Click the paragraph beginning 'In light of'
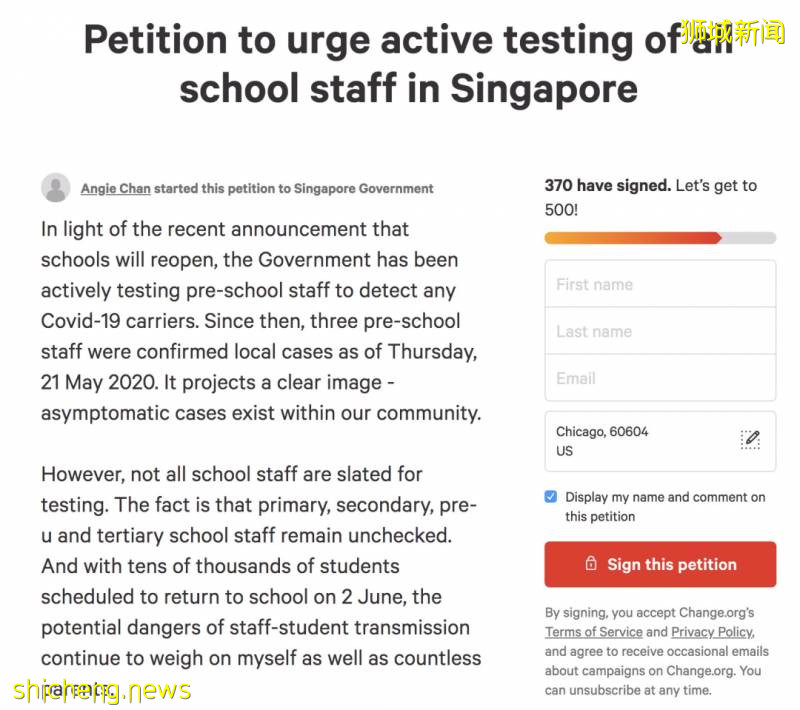 [260, 320]
